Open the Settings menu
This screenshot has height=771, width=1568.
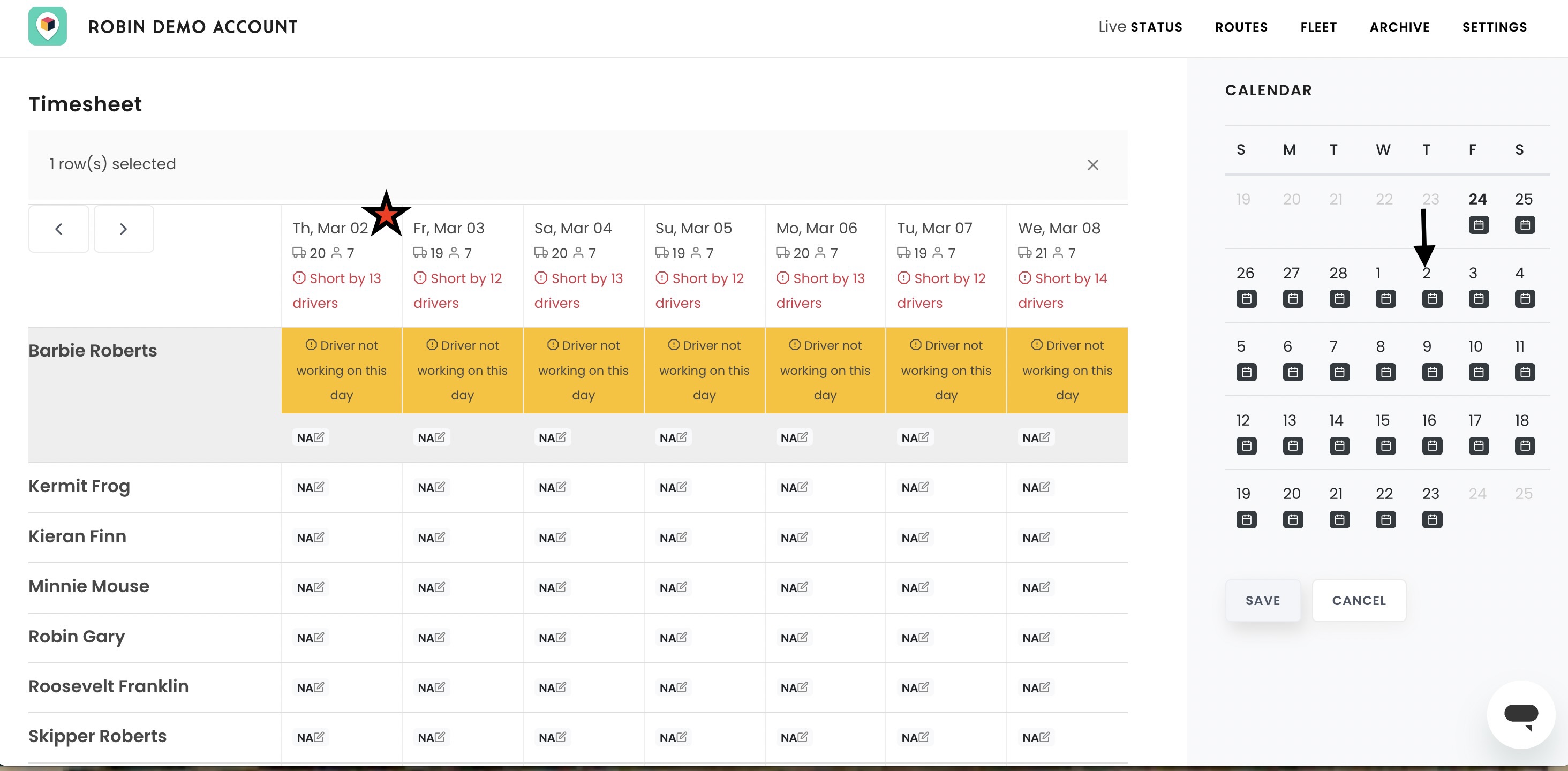(1494, 27)
